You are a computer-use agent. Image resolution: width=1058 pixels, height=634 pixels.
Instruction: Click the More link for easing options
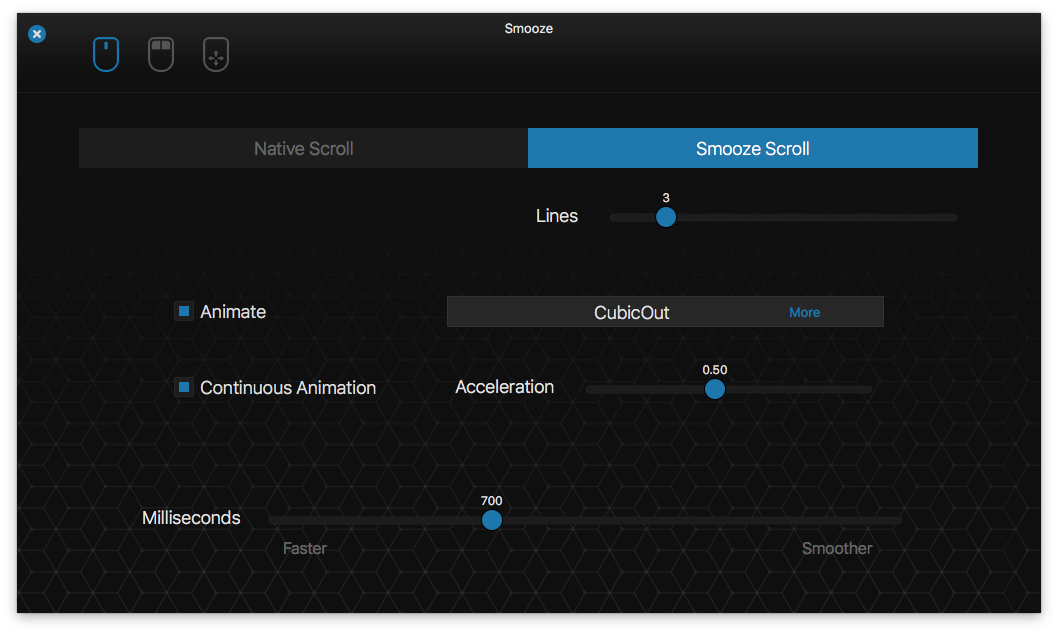coord(804,312)
